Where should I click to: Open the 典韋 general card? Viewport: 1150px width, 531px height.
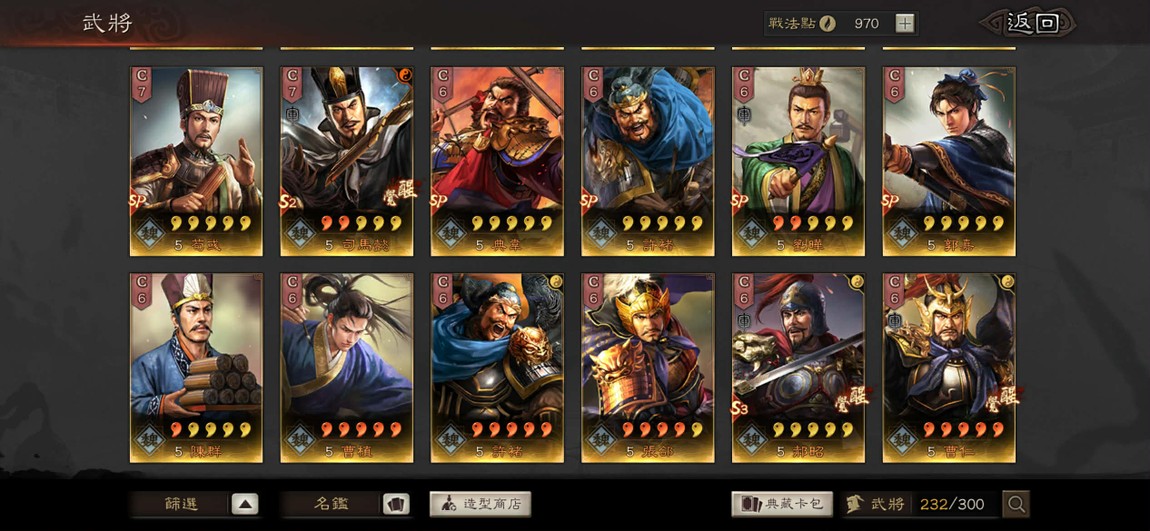click(x=497, y=161)
